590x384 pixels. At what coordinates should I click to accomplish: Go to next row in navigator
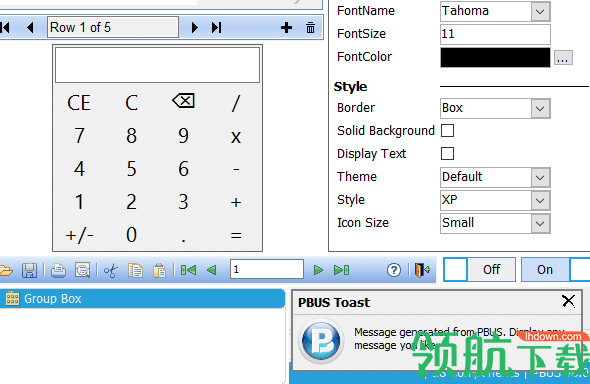195,27
